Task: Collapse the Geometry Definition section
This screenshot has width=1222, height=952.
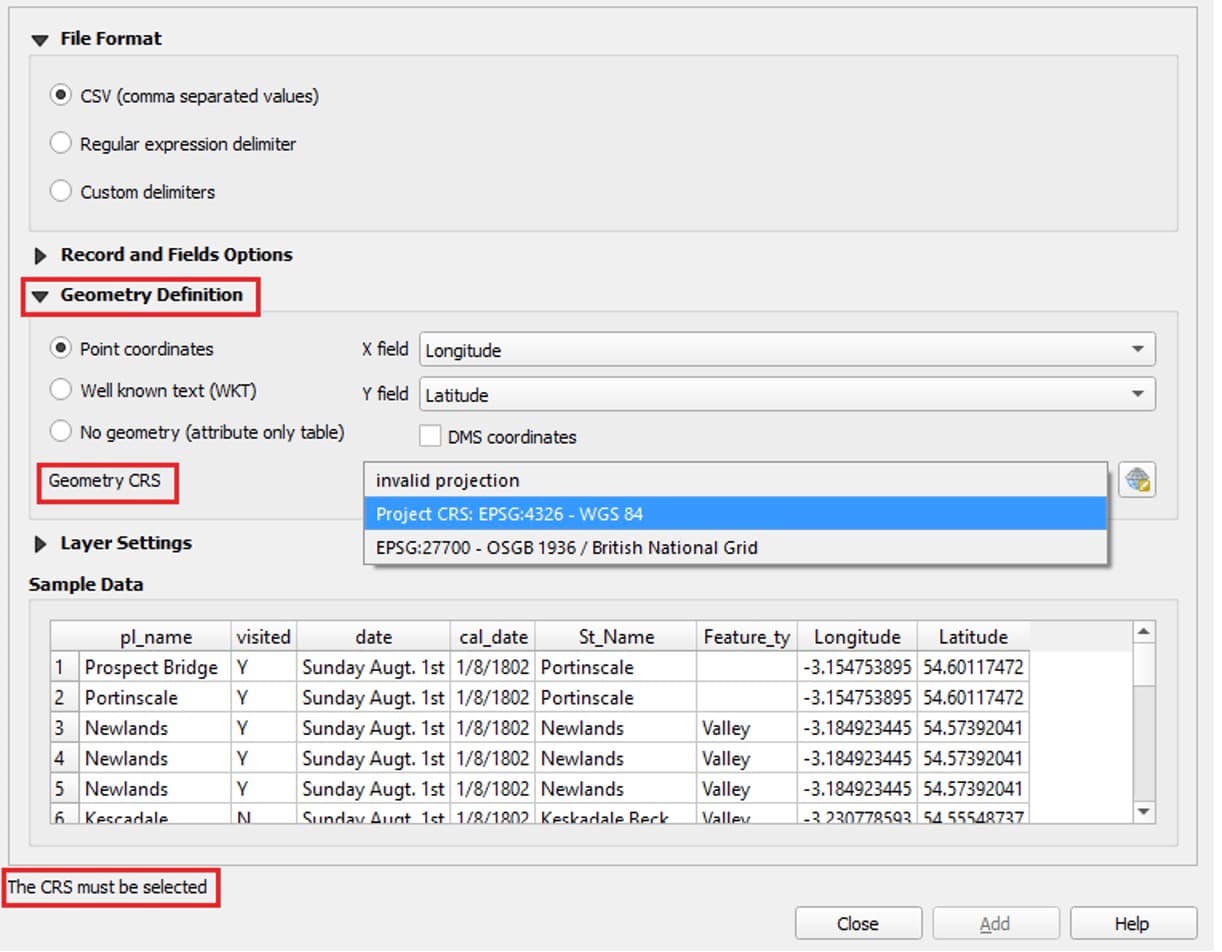Action: pyautogui.click(x=41, y=296)
